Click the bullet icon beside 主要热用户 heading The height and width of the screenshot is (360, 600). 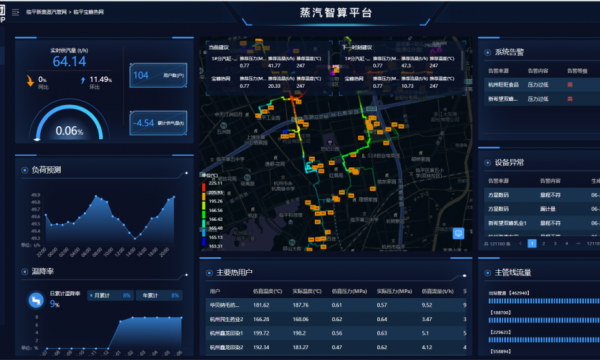click(x=209, y=273)
